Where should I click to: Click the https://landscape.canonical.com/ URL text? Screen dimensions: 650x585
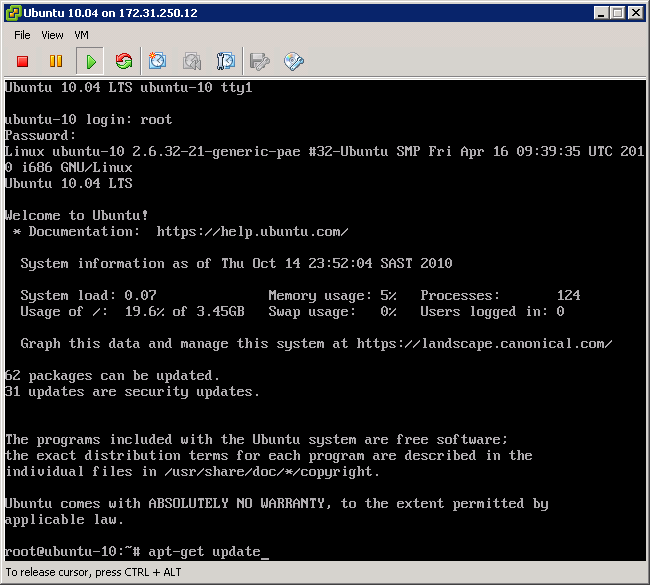click(x=484, y=344)
